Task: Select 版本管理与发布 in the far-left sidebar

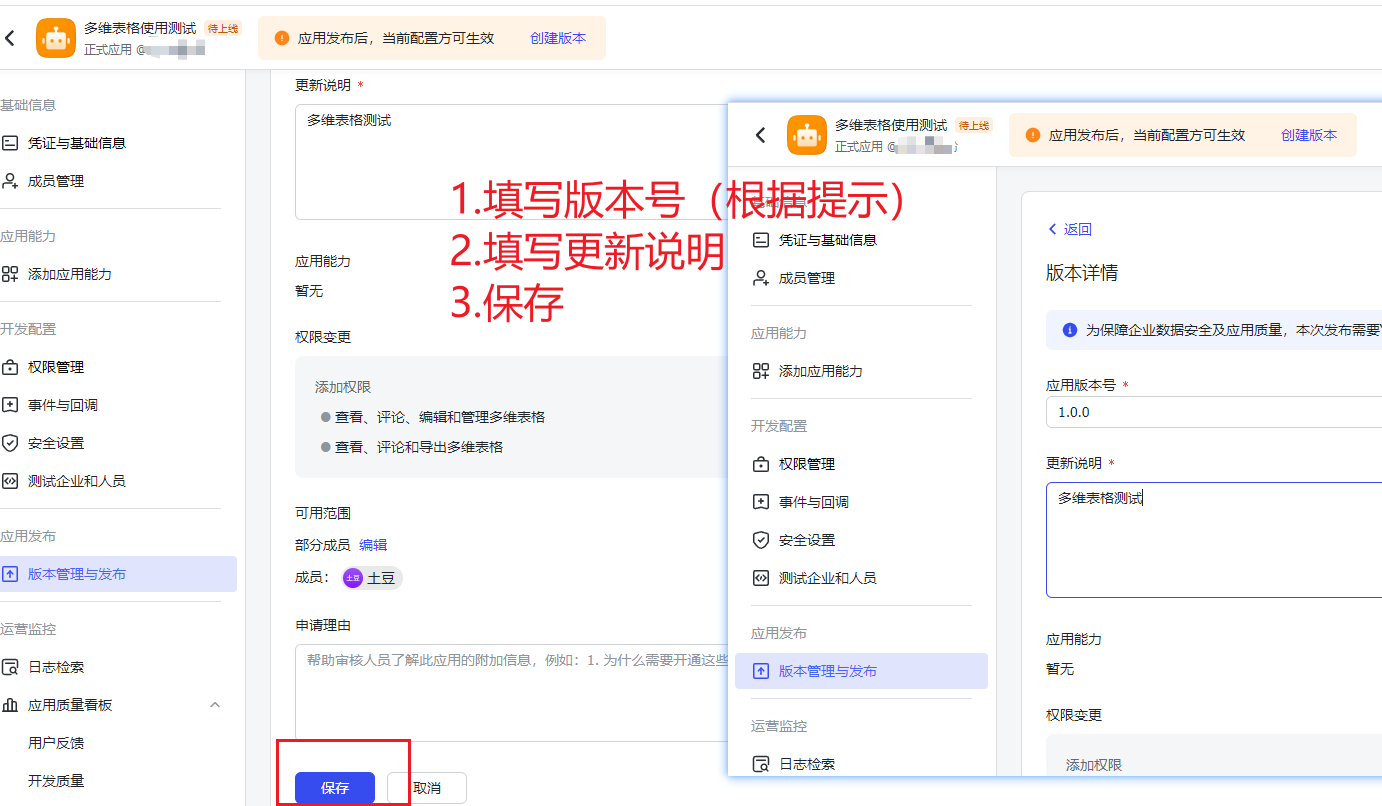Action: click(x=77, y=574)
